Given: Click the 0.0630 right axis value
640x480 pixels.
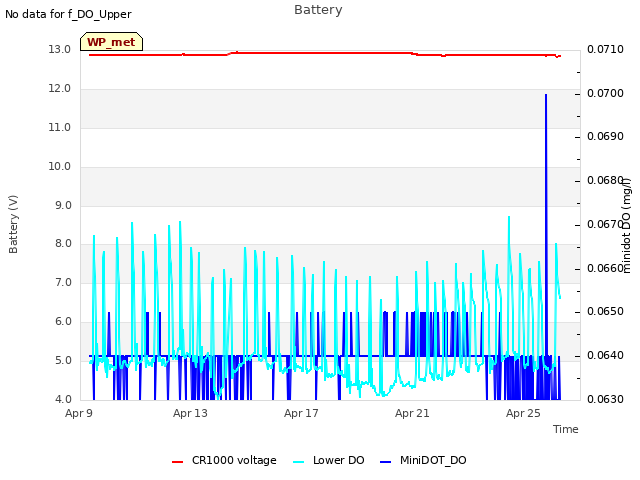Looking at the screenshot, I should (x=605, y=399).
